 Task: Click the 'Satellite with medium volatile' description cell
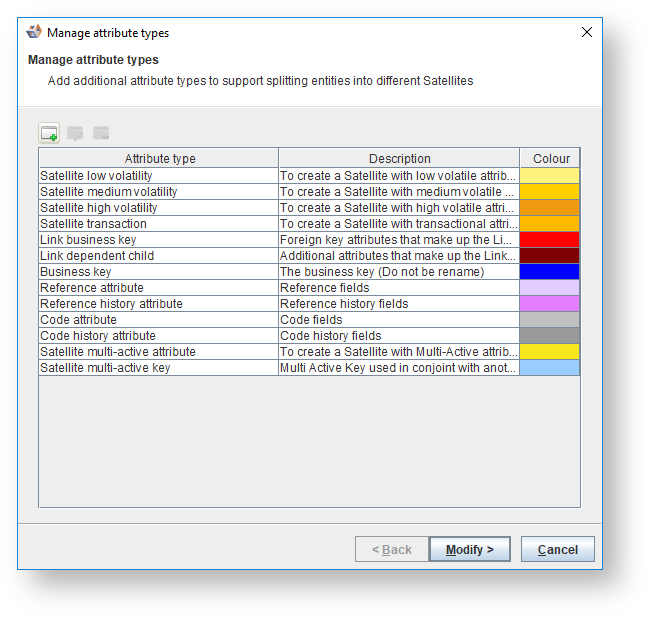tap(399, 192)
